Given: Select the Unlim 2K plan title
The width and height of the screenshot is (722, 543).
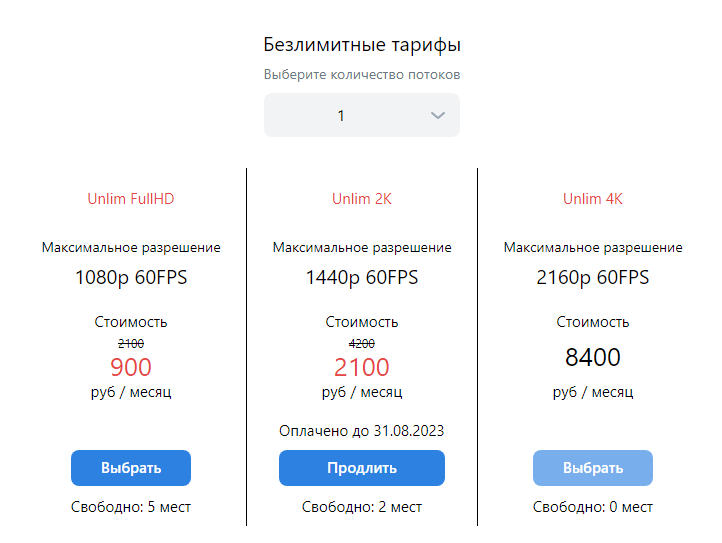Looking at the screenshot, I should (362, 199).
